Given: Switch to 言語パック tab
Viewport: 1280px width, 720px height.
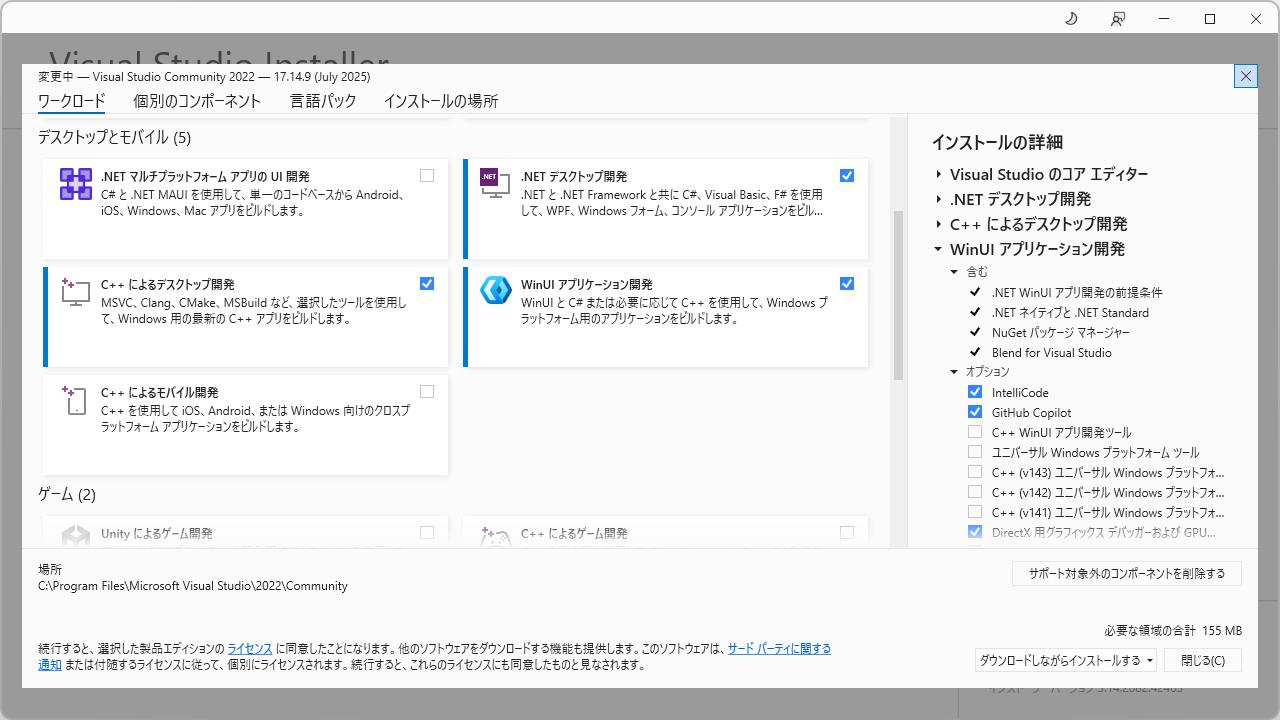Looking at the screenshot, I should (323, 101).
